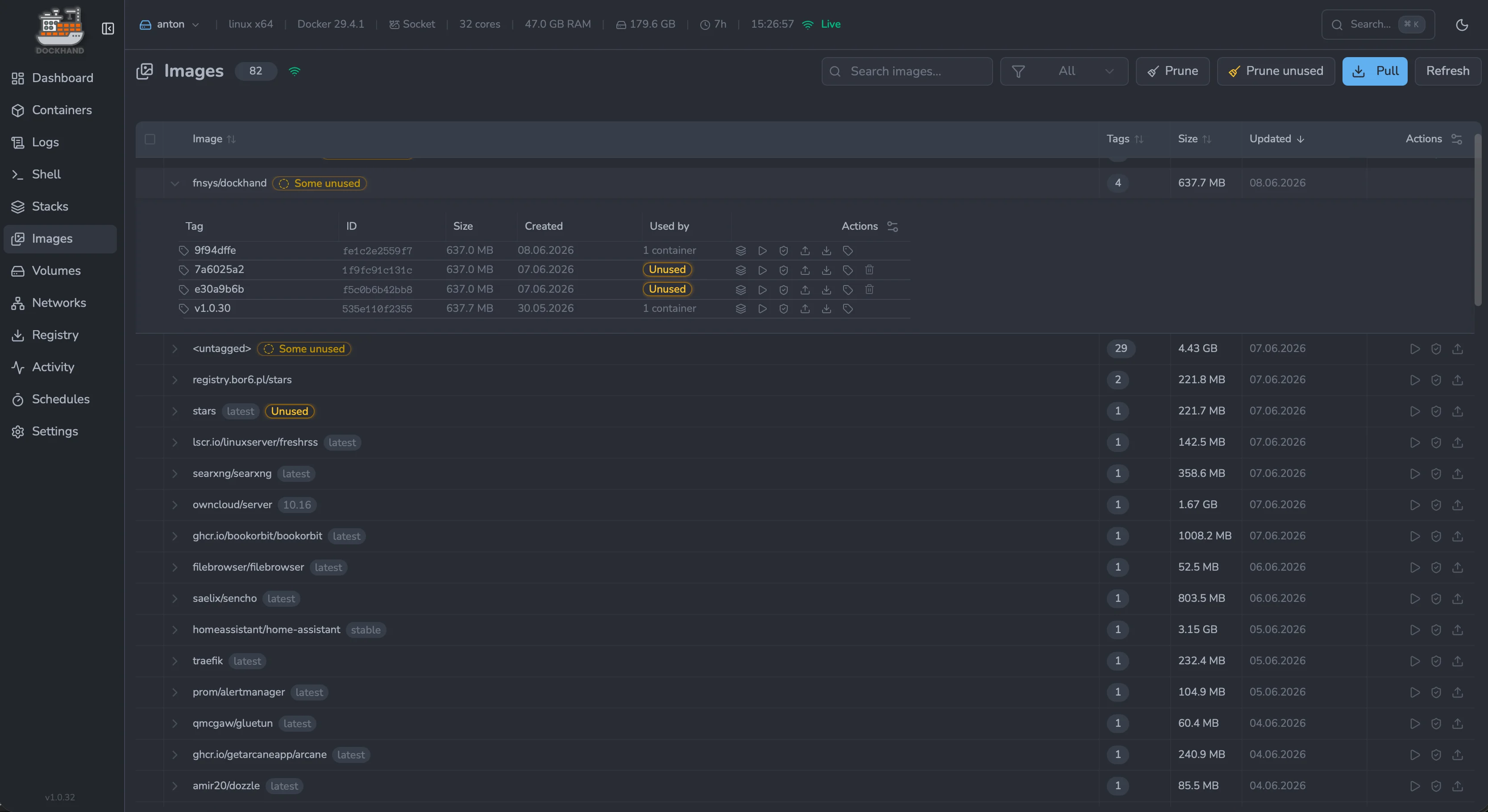View layers of tag v1.0.30
This screenshot has height=812, width=1488.
coord(740,308)
